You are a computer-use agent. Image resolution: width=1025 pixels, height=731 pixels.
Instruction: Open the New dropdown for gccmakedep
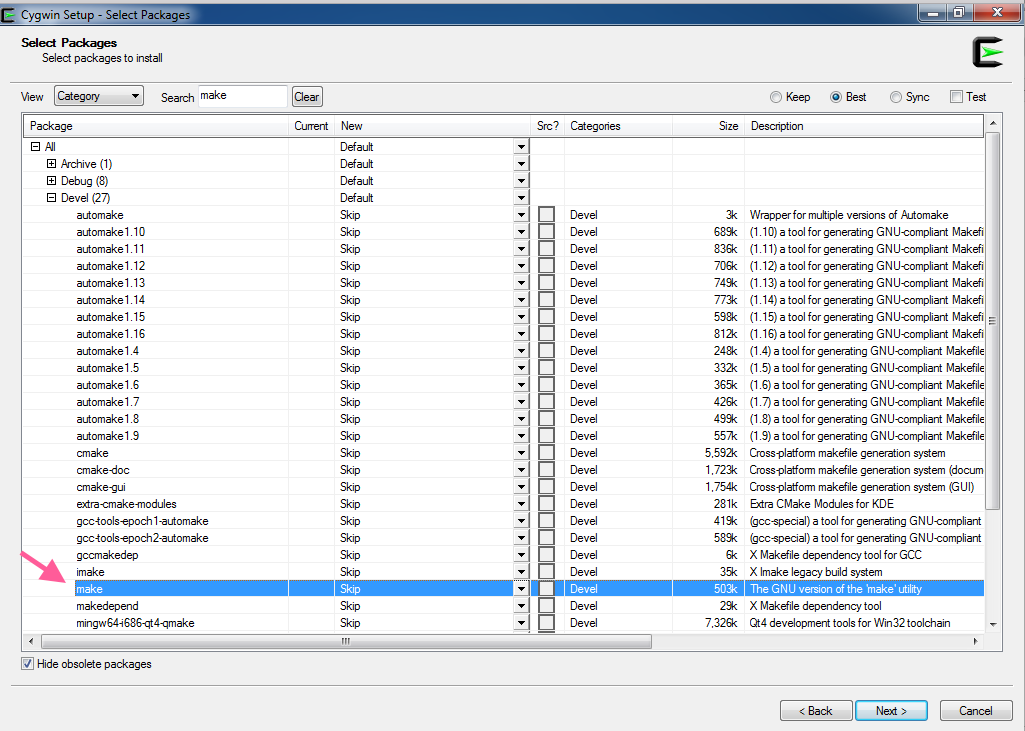(521, 554)
